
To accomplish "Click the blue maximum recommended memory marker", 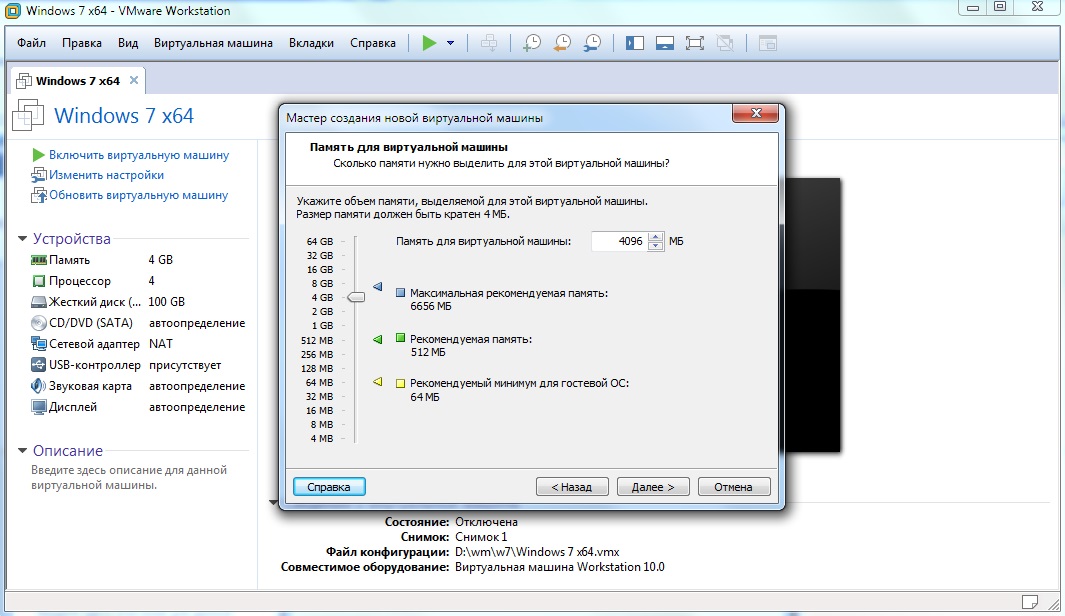I will coord(378,287).
